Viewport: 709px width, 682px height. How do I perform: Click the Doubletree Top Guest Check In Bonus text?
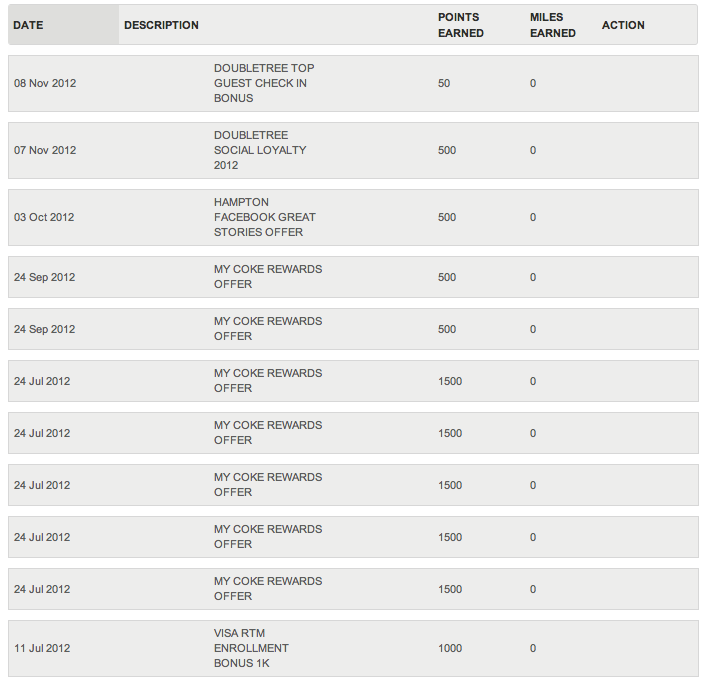264,83
